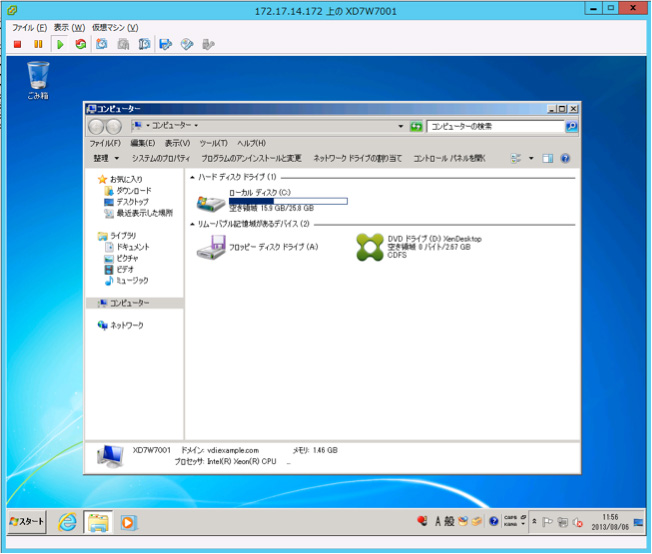This screenshot has width=652, height=554.
Task: Show hidden tray icons arrow
Action: click(534, 521)
